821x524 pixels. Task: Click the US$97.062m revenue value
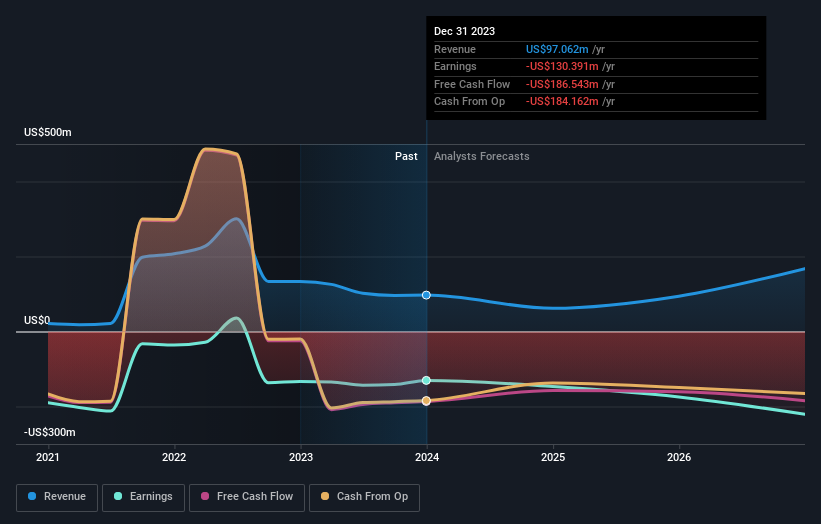[x=557, y=49]
